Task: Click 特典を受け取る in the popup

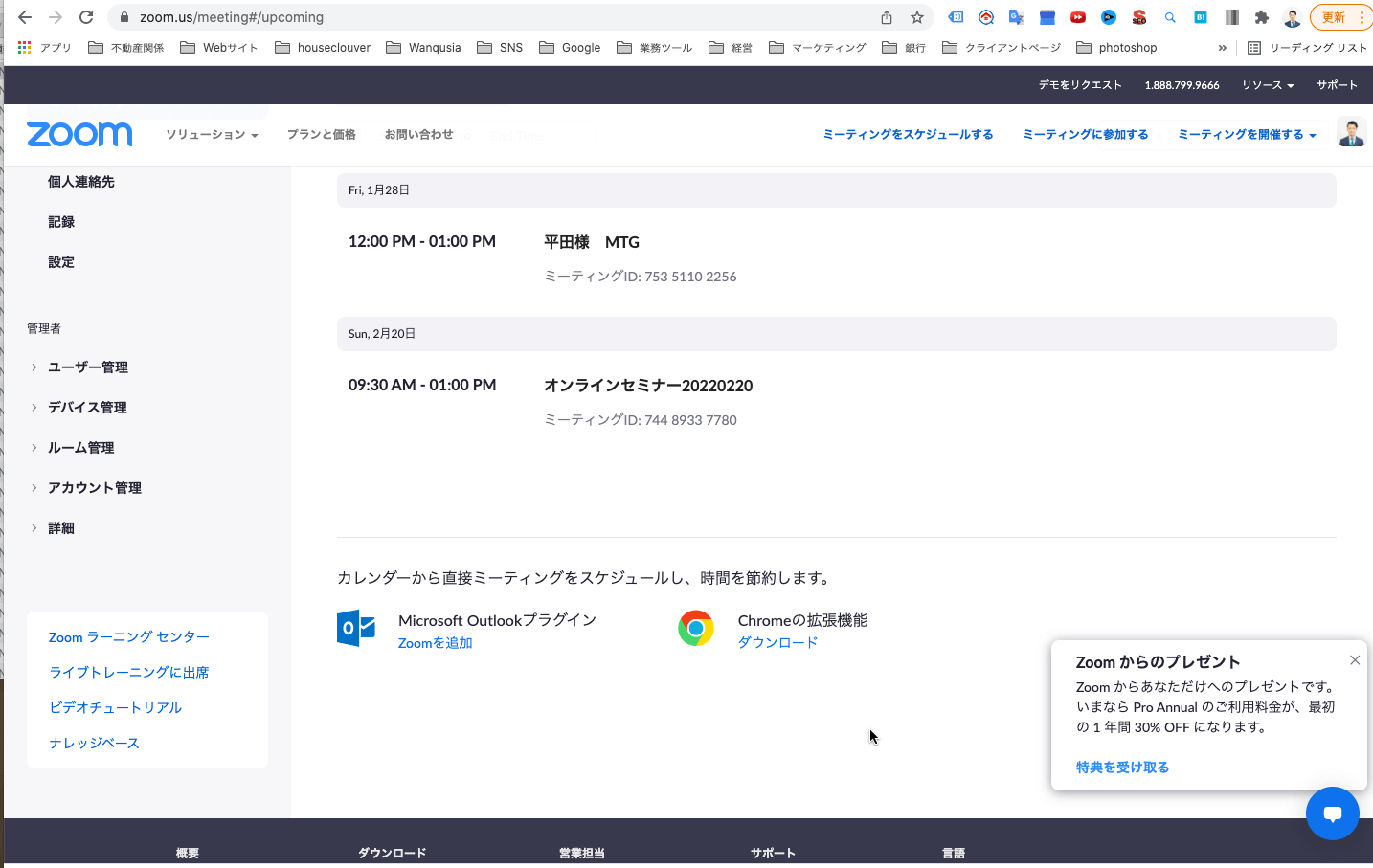Action: [x=1122, y=768]
